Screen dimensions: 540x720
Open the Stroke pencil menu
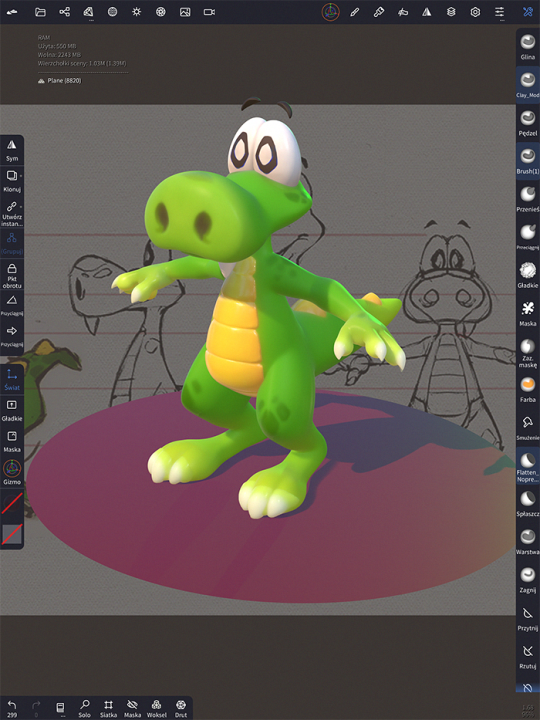354,12
